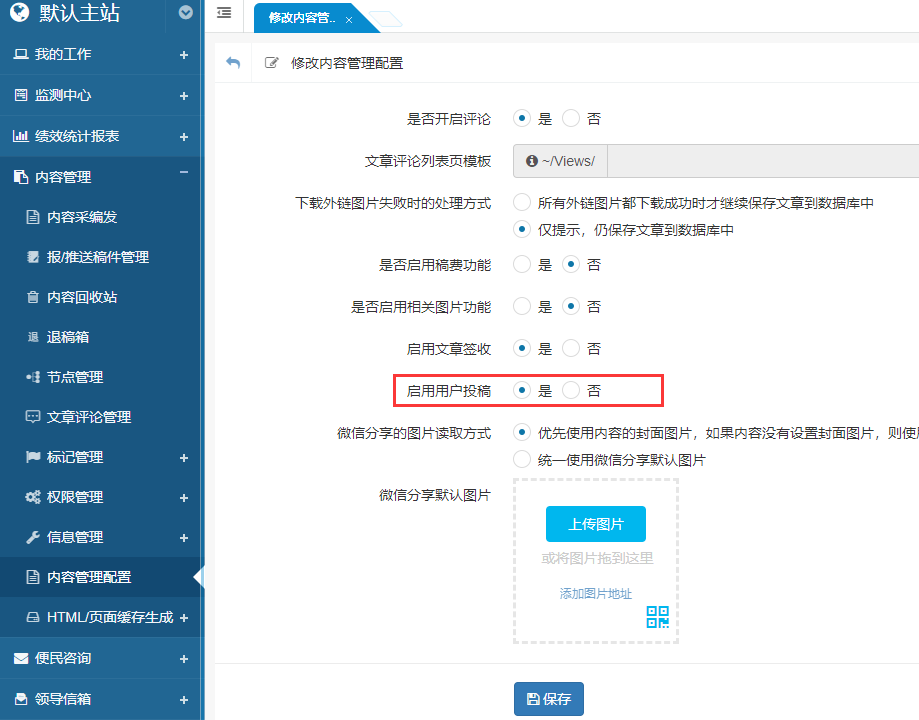Select 否 for 是否开启评论
919x720 pixels.
coord(571,119)
